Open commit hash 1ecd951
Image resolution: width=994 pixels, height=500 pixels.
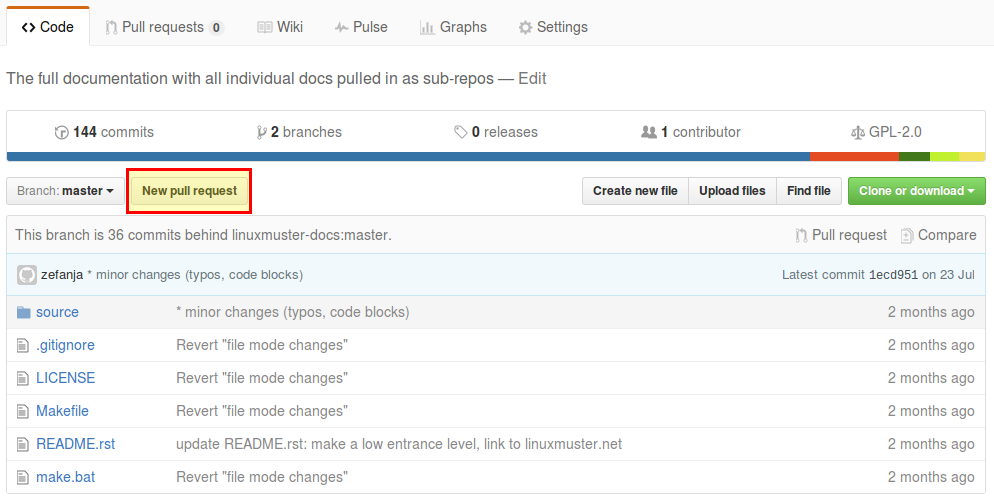point(893,275)
